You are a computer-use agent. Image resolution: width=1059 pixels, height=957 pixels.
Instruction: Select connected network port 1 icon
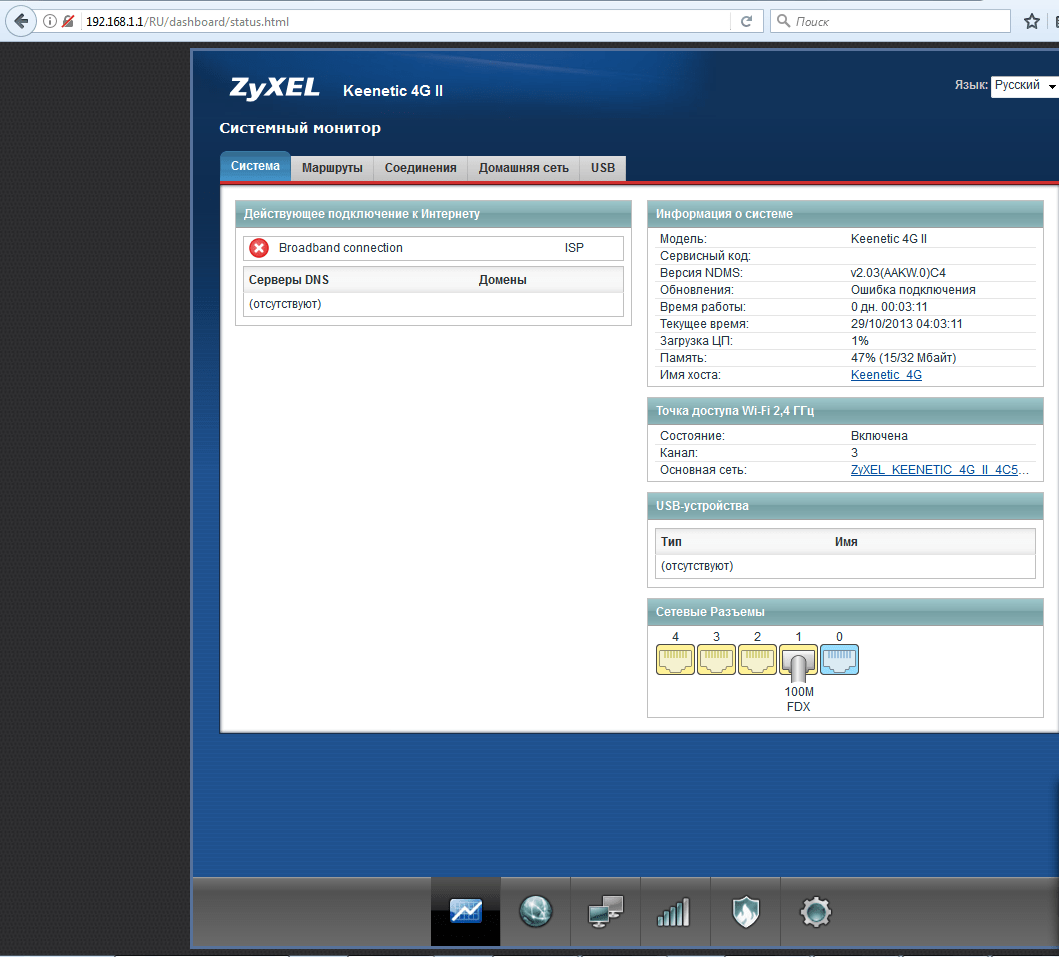pyautogui.click(x=798, y=661)
